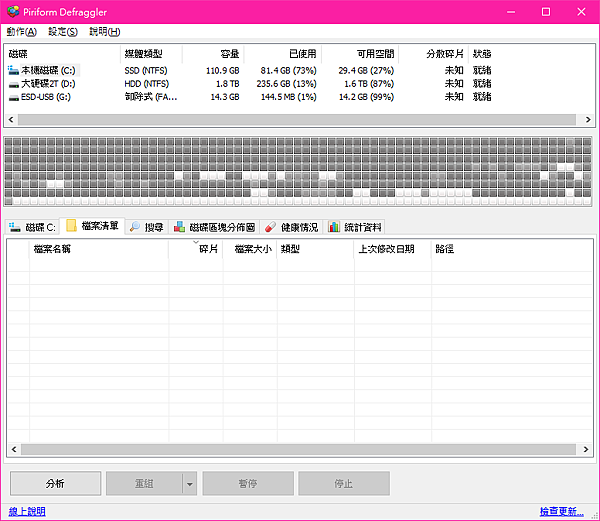The width and height of the screenshot is (600, 521).
Task: Click the pill icon of 健康情況 tab
Action: 271,227
